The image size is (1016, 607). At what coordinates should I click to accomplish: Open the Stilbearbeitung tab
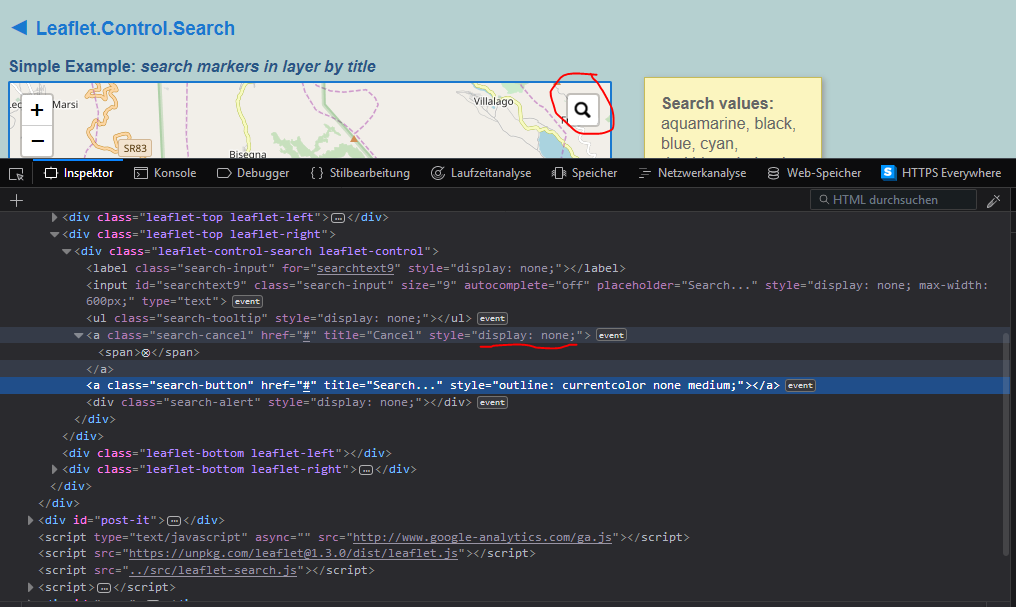click(x=360, y=173)
